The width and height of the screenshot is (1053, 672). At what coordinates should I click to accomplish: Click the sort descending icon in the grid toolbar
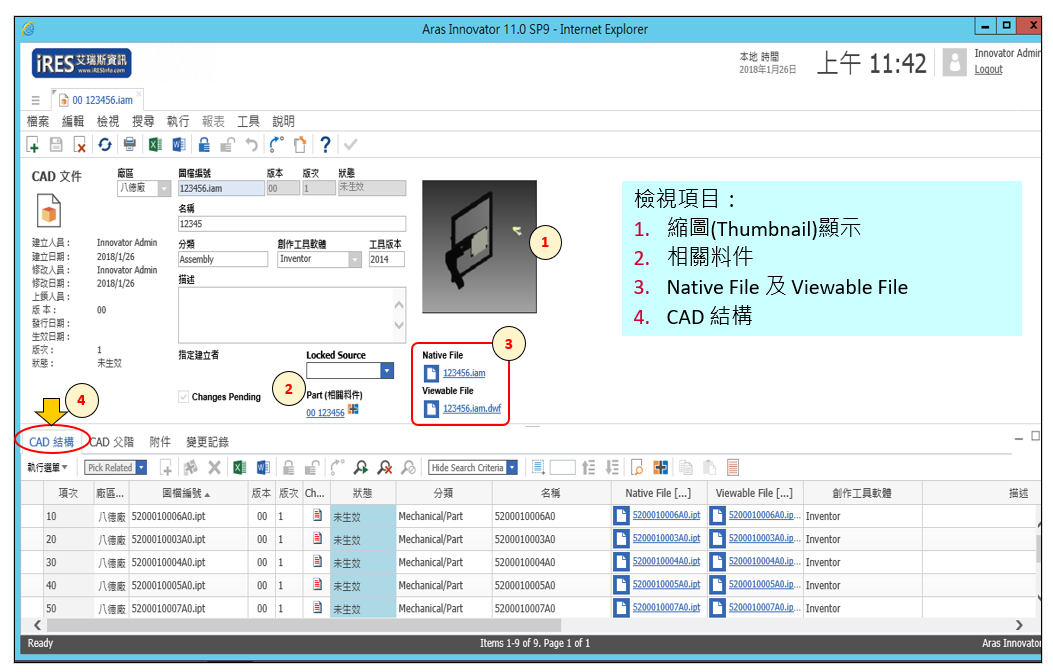click(x=612, y=467)
